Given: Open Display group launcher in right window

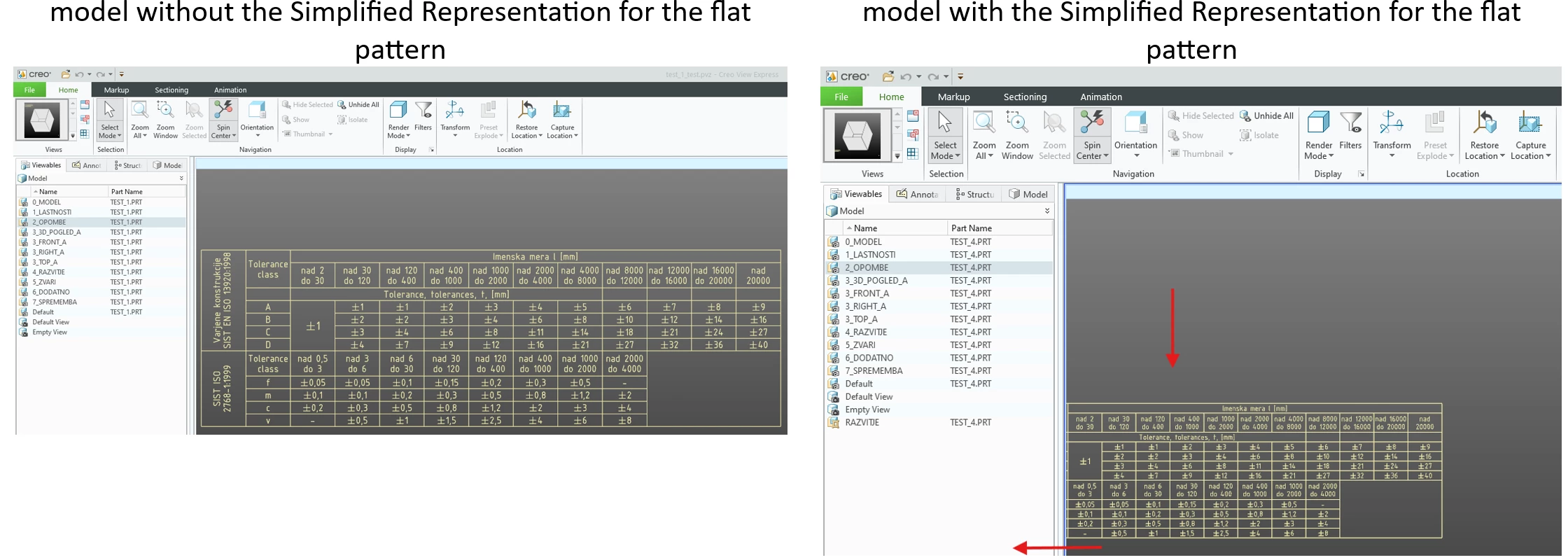Looking at the screenshot, I should tap(1361, 174).
